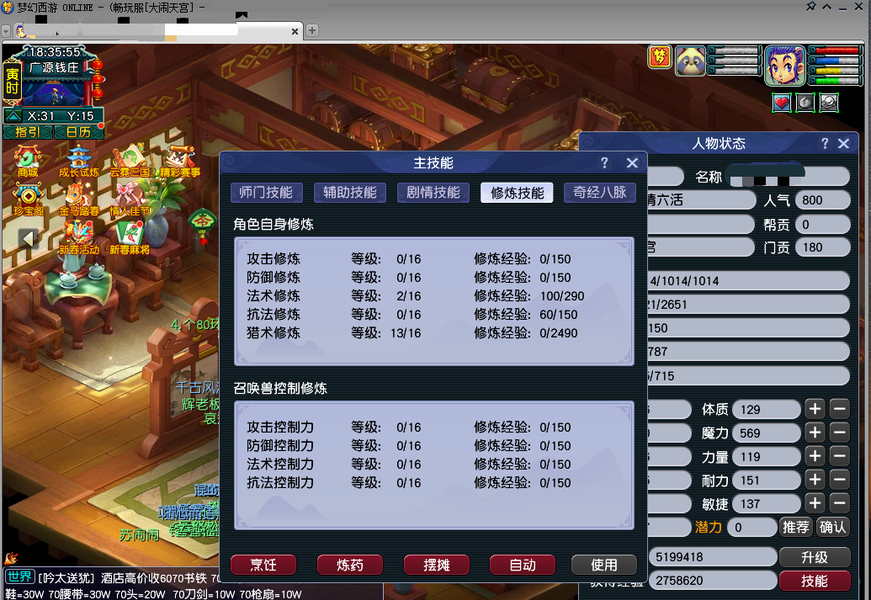This screenshot has width=871, height=600.
Task: Click the 摆摊 stall button
Action: pos(437,565)
